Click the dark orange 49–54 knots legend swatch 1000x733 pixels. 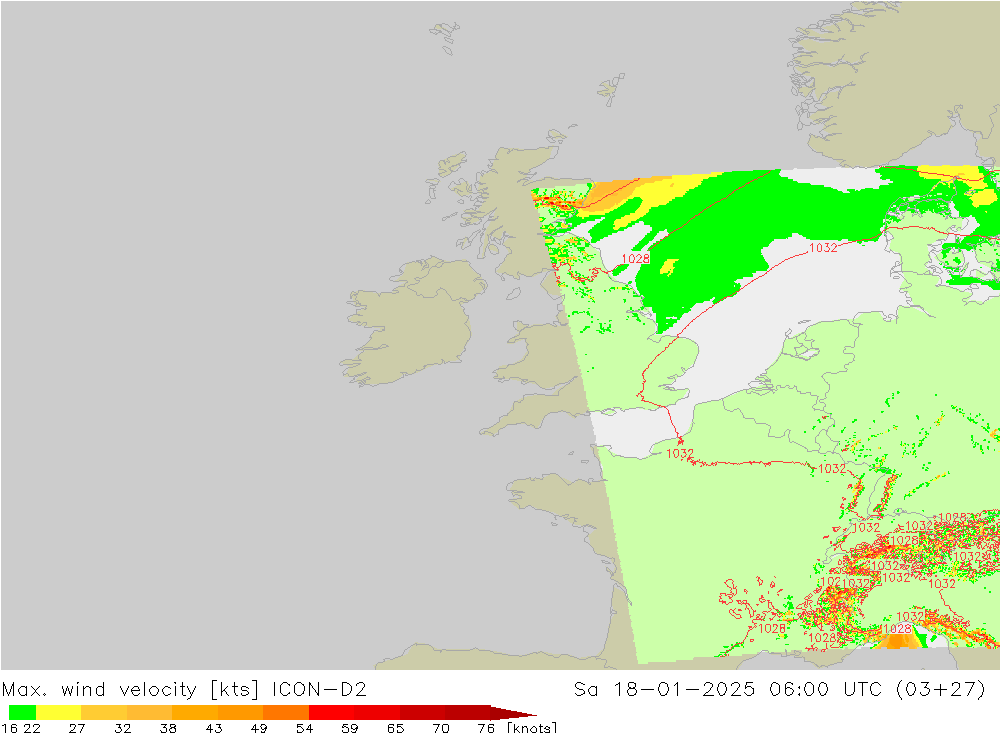coord(286,712)
